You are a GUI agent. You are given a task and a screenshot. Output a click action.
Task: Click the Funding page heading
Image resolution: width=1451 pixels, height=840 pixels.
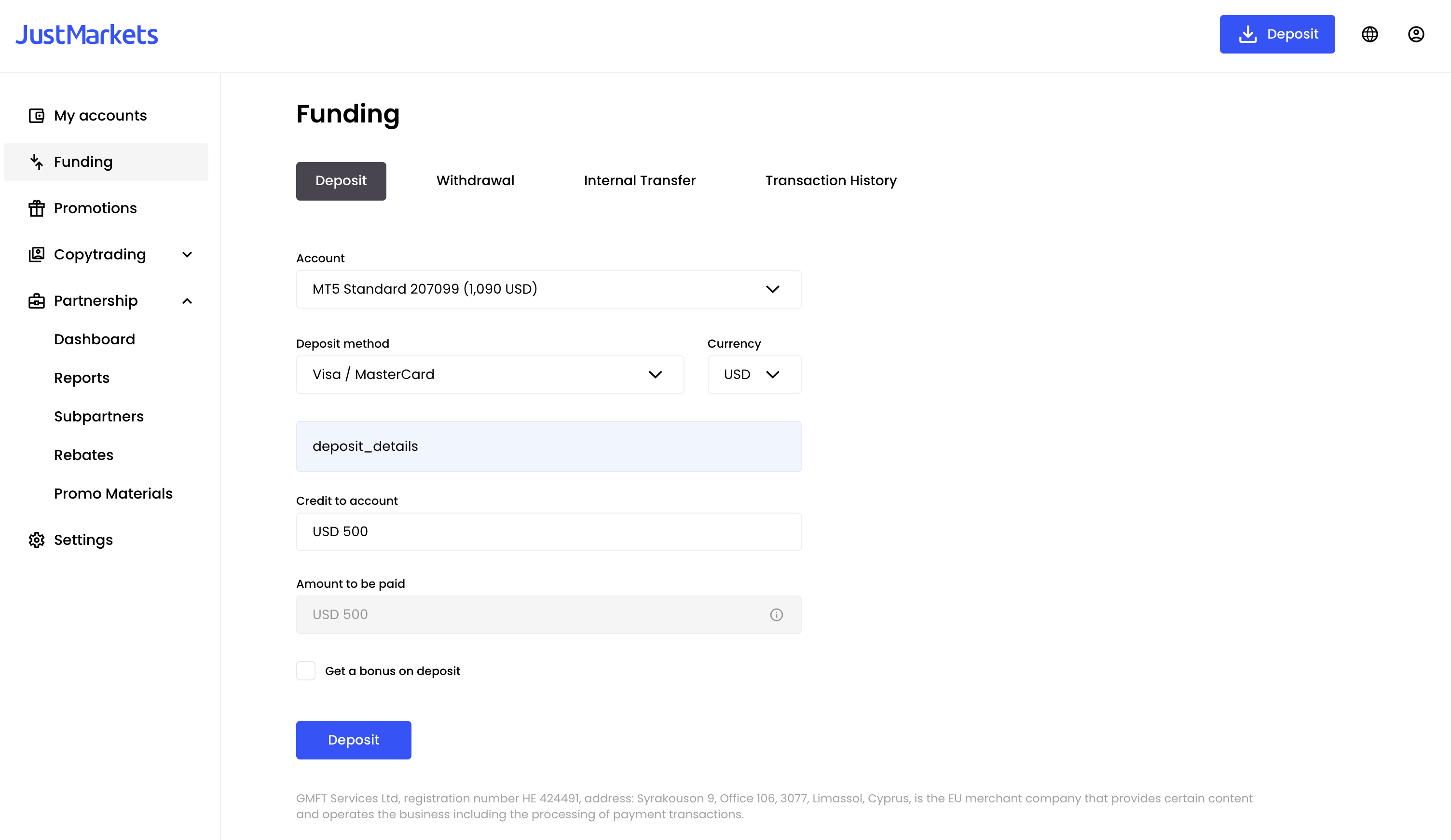[x=348, y=114]
